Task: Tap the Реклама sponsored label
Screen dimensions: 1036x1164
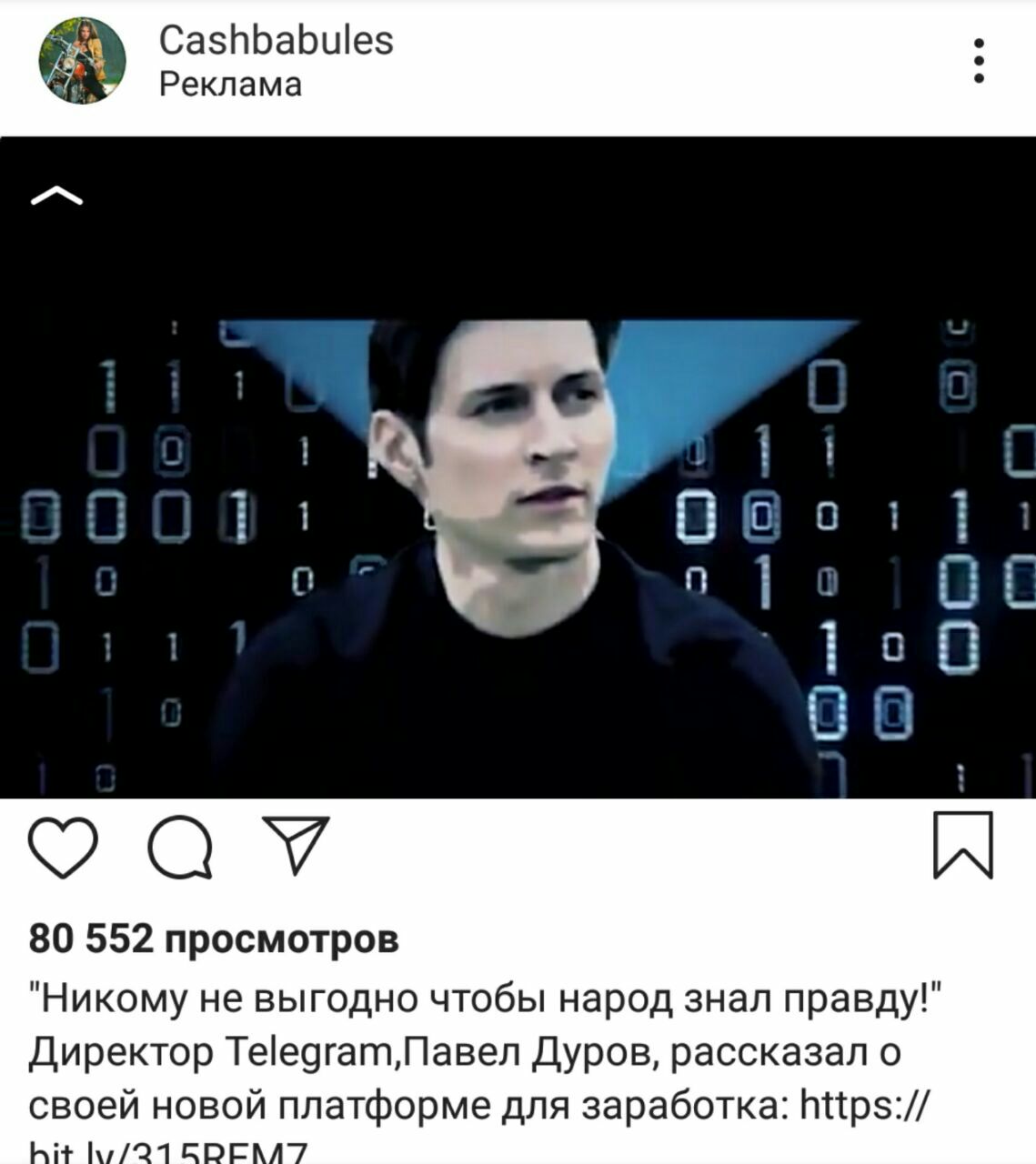Action: point(230,85)
